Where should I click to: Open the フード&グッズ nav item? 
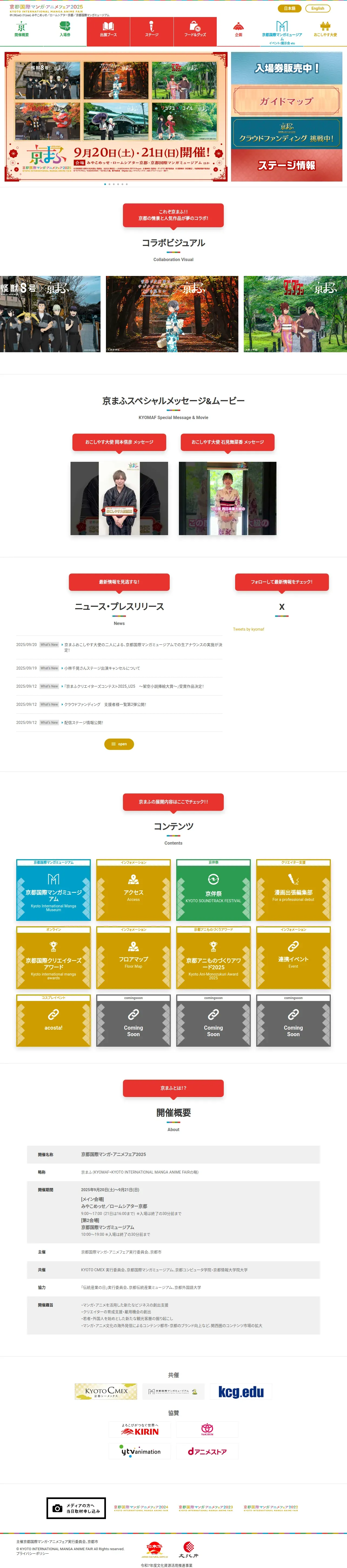195,32
